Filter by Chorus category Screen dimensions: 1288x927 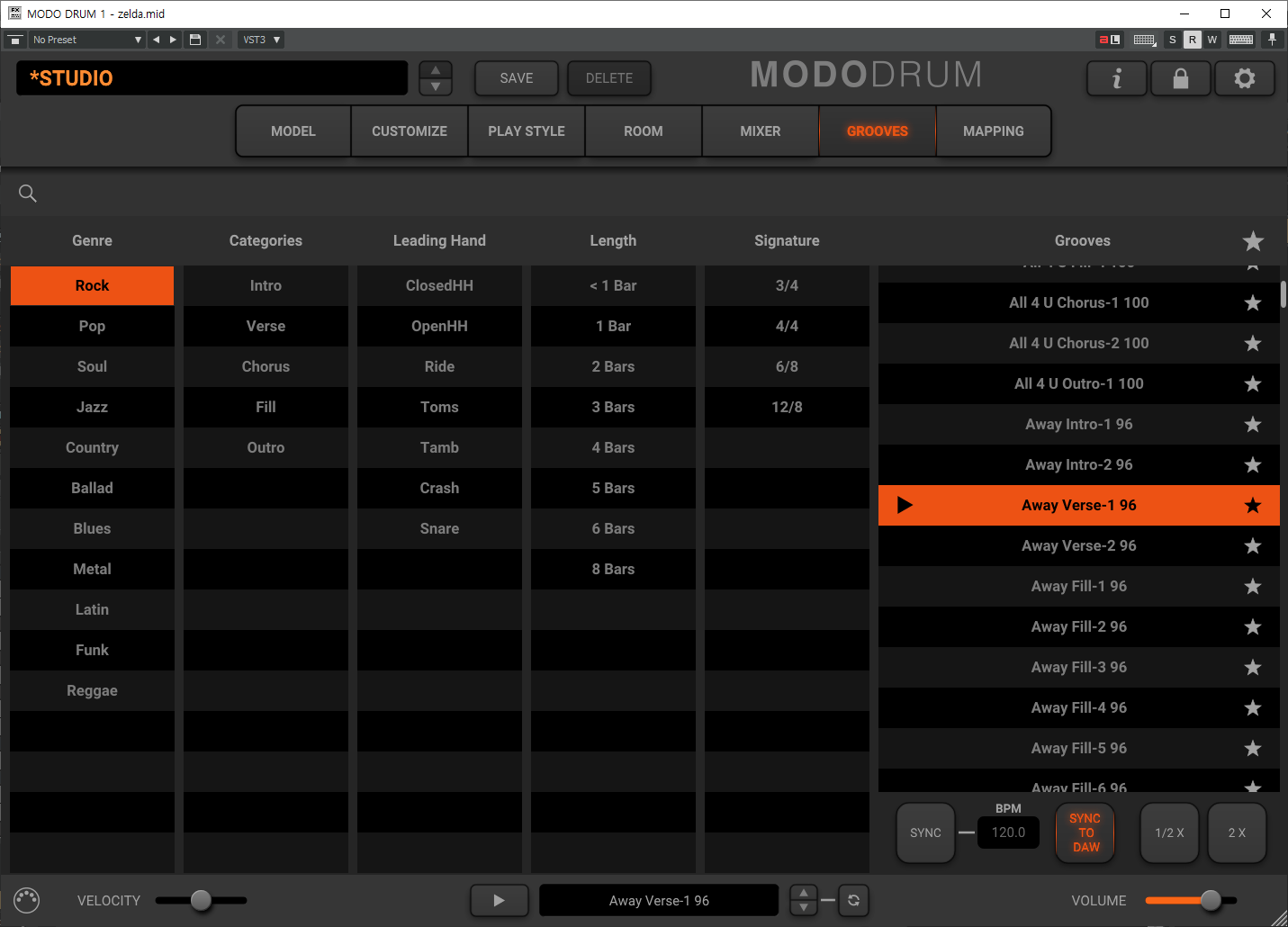click(x=266, y=366)
